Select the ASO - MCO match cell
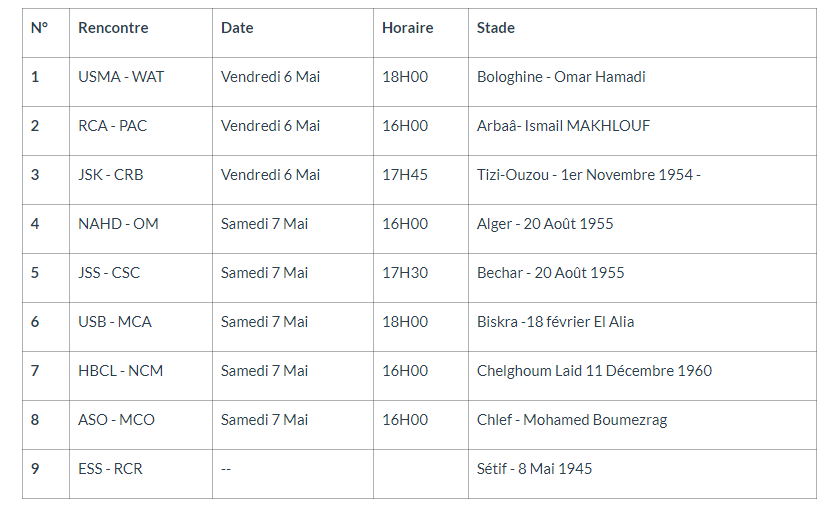The height and width of the screenshot is (512, 835). pyautogui.click(x=116, y=420)
